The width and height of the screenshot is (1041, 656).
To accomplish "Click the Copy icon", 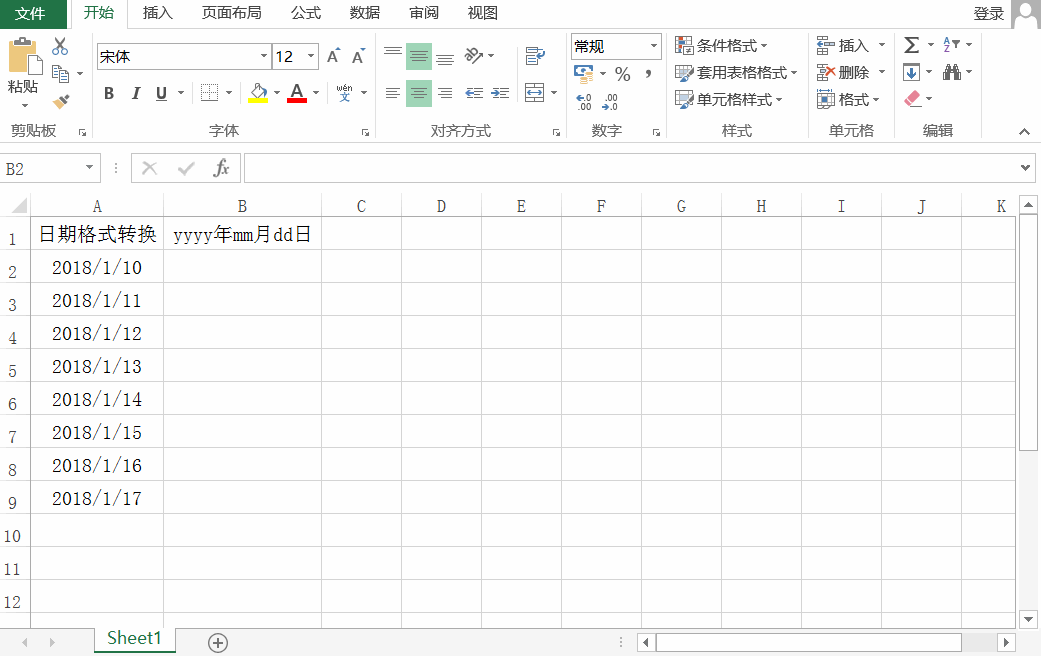I will tap(60, 74).
